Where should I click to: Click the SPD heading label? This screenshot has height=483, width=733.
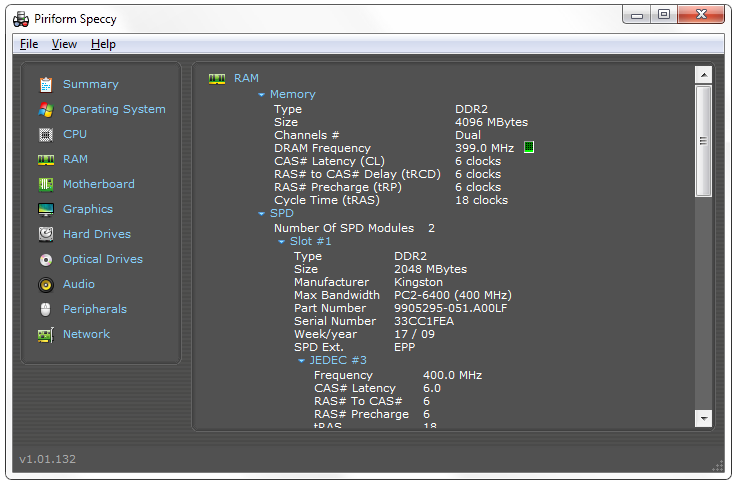click(282, 213)
